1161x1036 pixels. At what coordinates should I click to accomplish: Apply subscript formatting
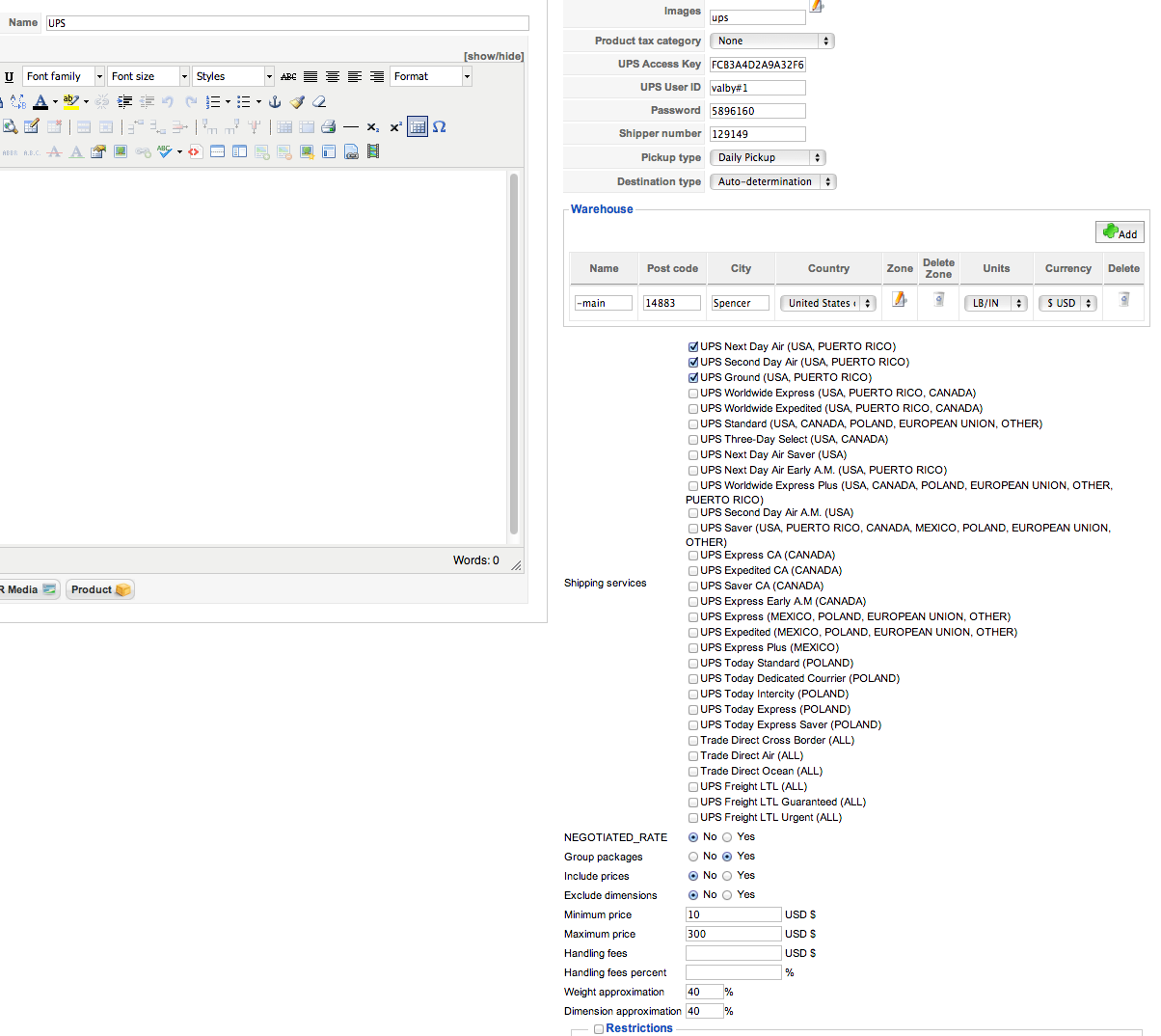click(373, 126)
